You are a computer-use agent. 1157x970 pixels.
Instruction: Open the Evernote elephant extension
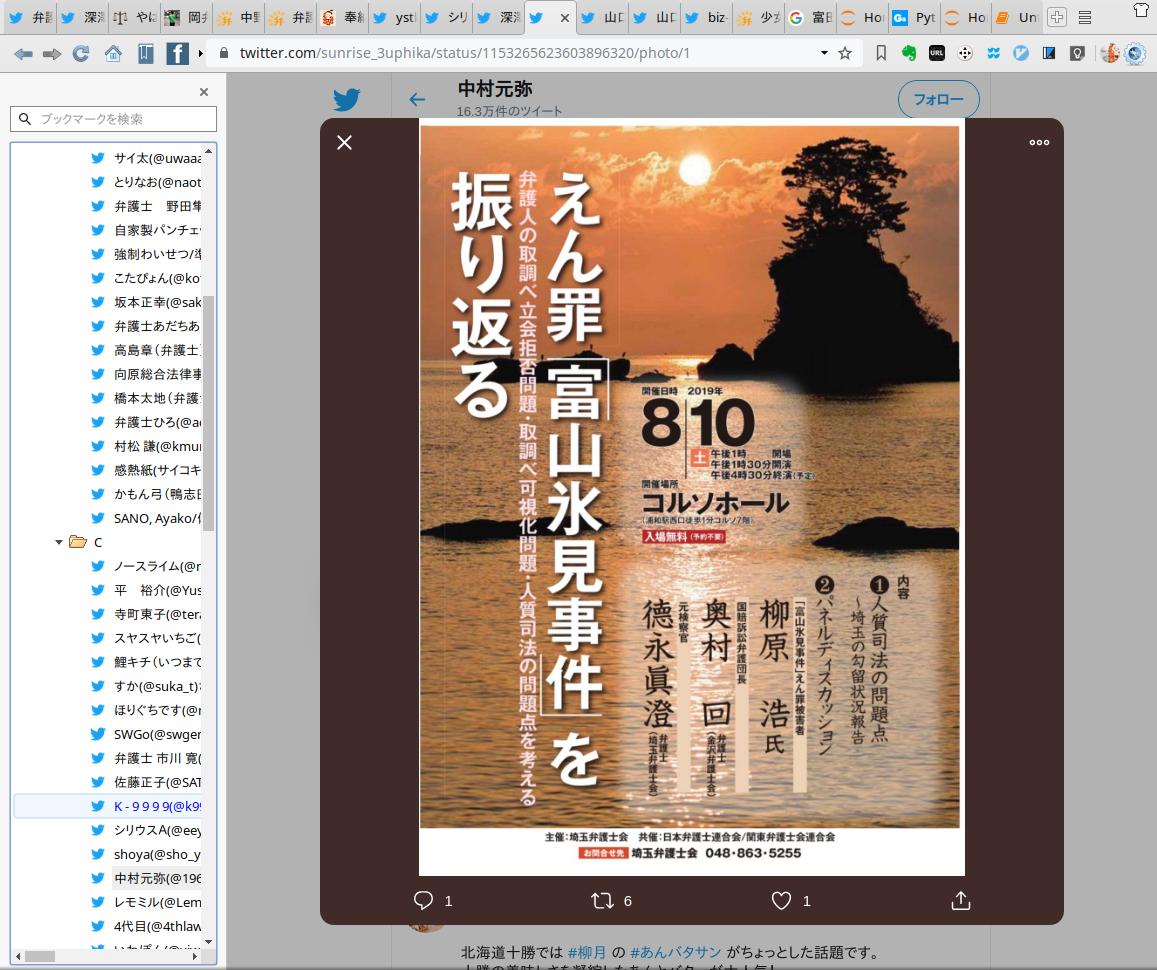(909, 53)
